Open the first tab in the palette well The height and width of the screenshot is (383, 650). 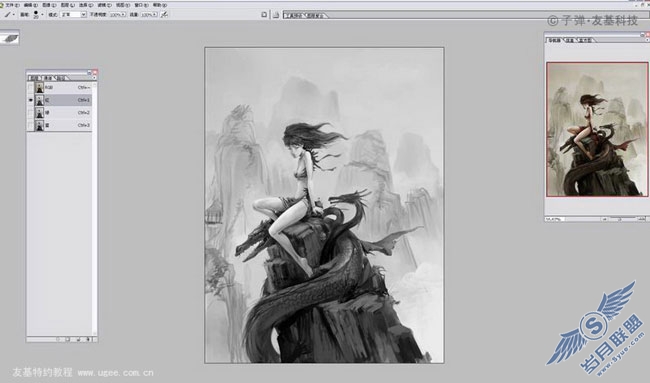[294, 15]
